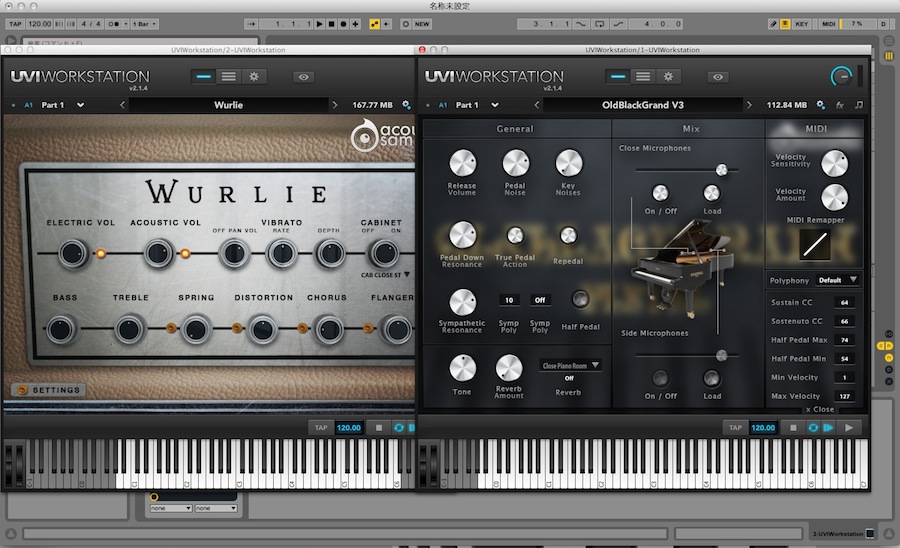Viewport: 900px width, 548px height.
Task: Close the MIDI panel with x Close
Action: 820,409
